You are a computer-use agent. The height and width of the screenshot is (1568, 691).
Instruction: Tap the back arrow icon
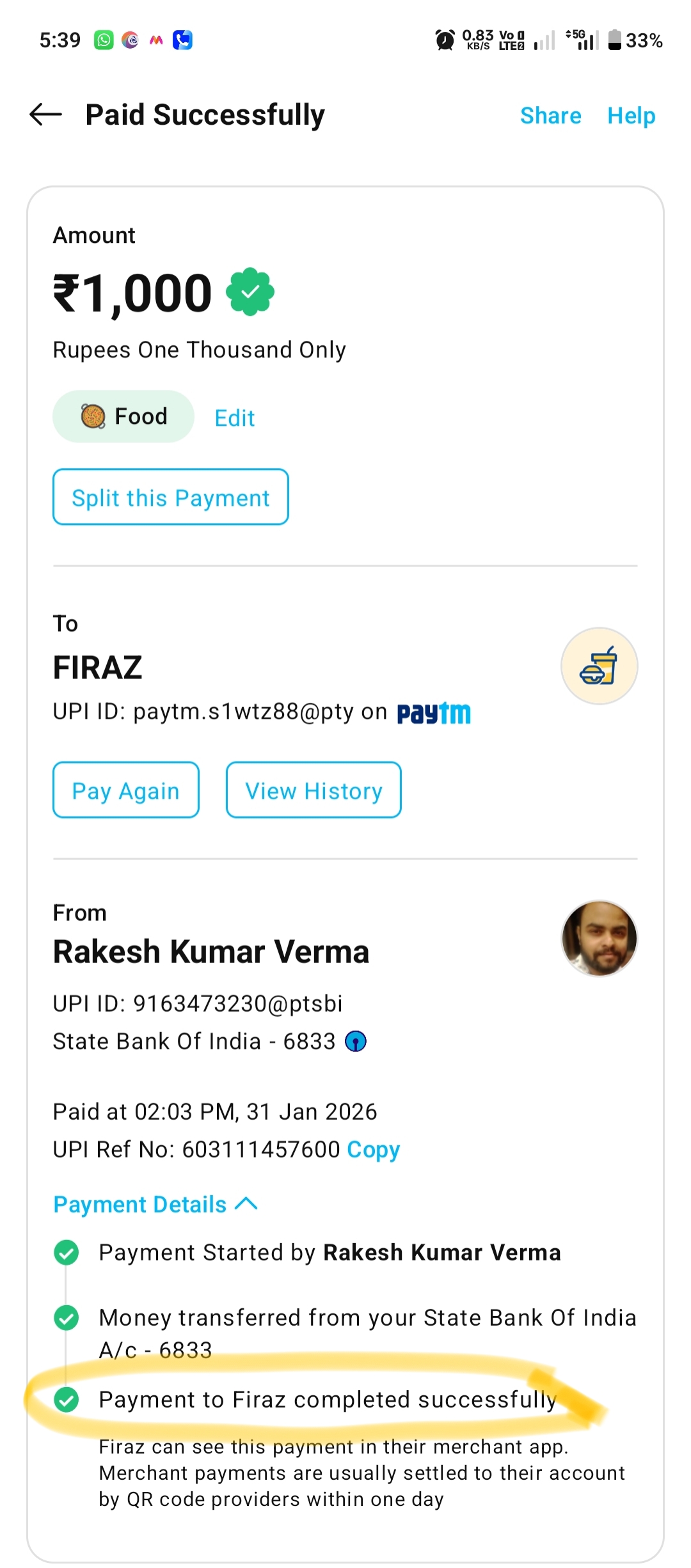[45, 115]
